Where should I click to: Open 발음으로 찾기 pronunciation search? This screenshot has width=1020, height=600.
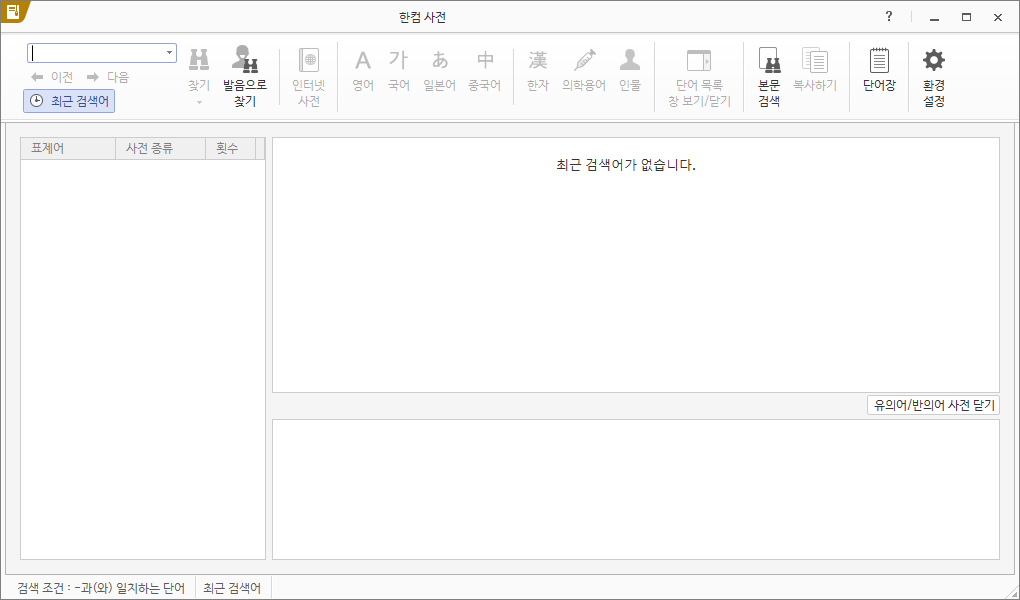coord(245,75)
